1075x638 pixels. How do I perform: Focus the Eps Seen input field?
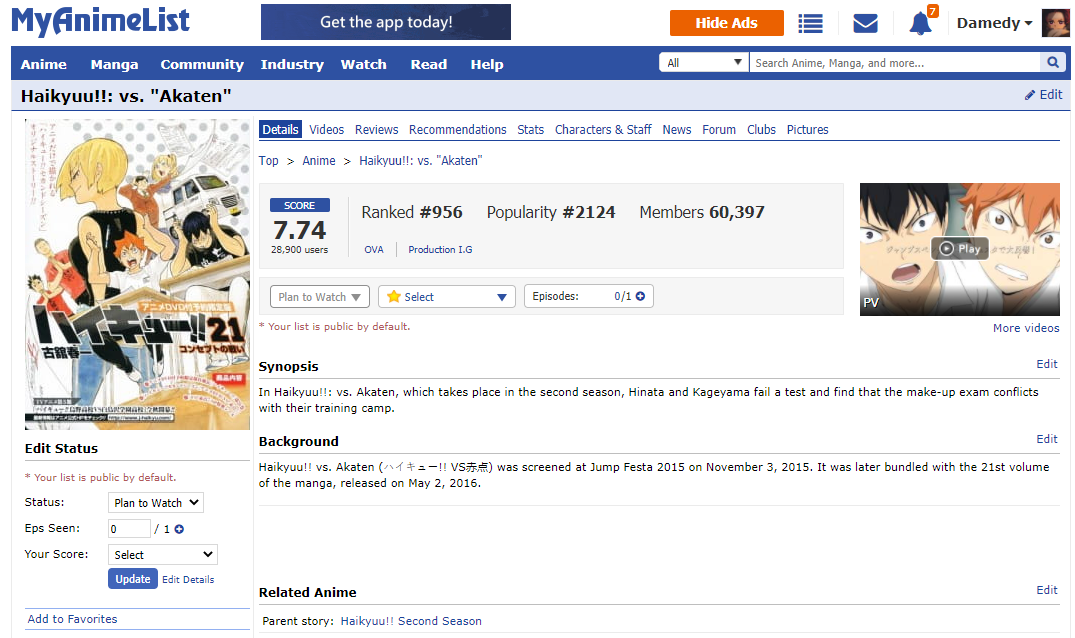(x=129, y=529)
